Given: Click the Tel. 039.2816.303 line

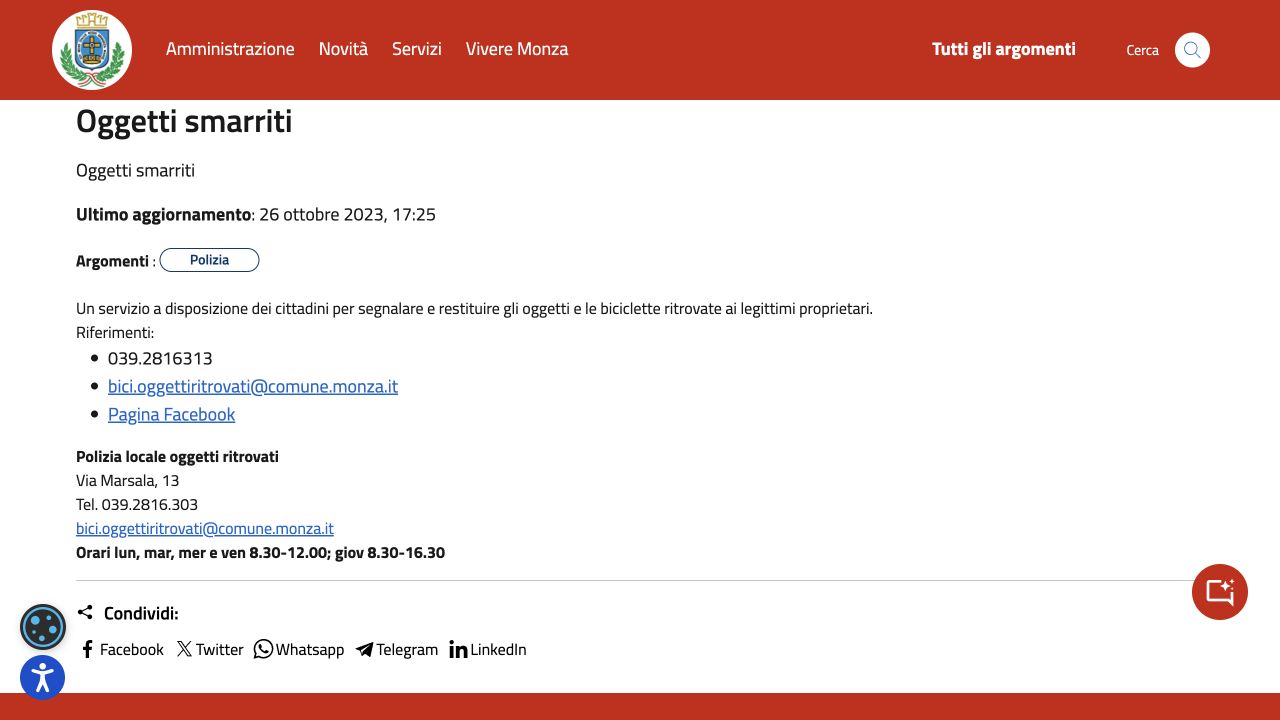Looking at the screenshot, I should click(x=137, y=504).
